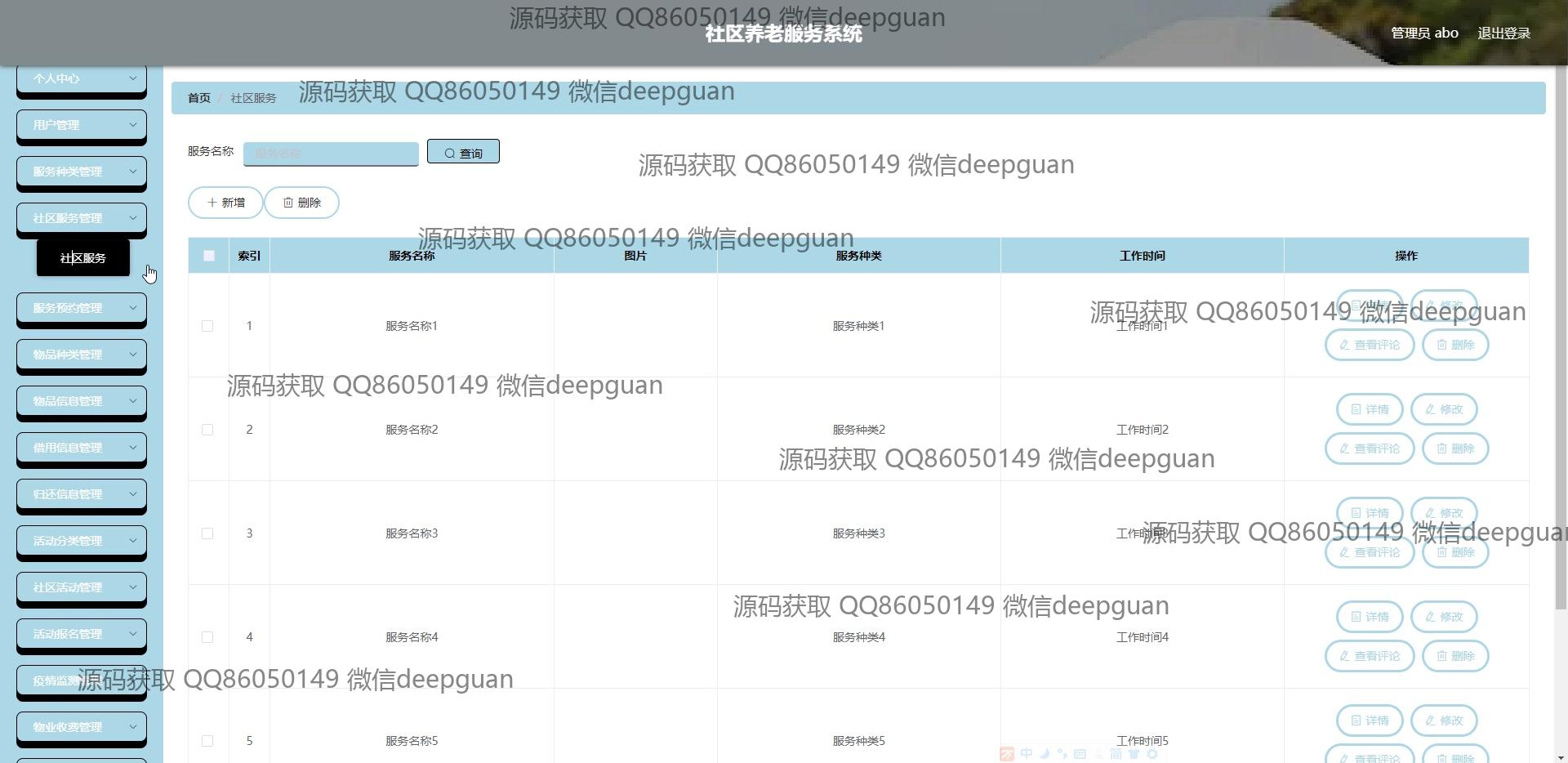The image size is (1568, 763).
Task: Click the 工作时间 column header
Action: tap(1142, 256)
